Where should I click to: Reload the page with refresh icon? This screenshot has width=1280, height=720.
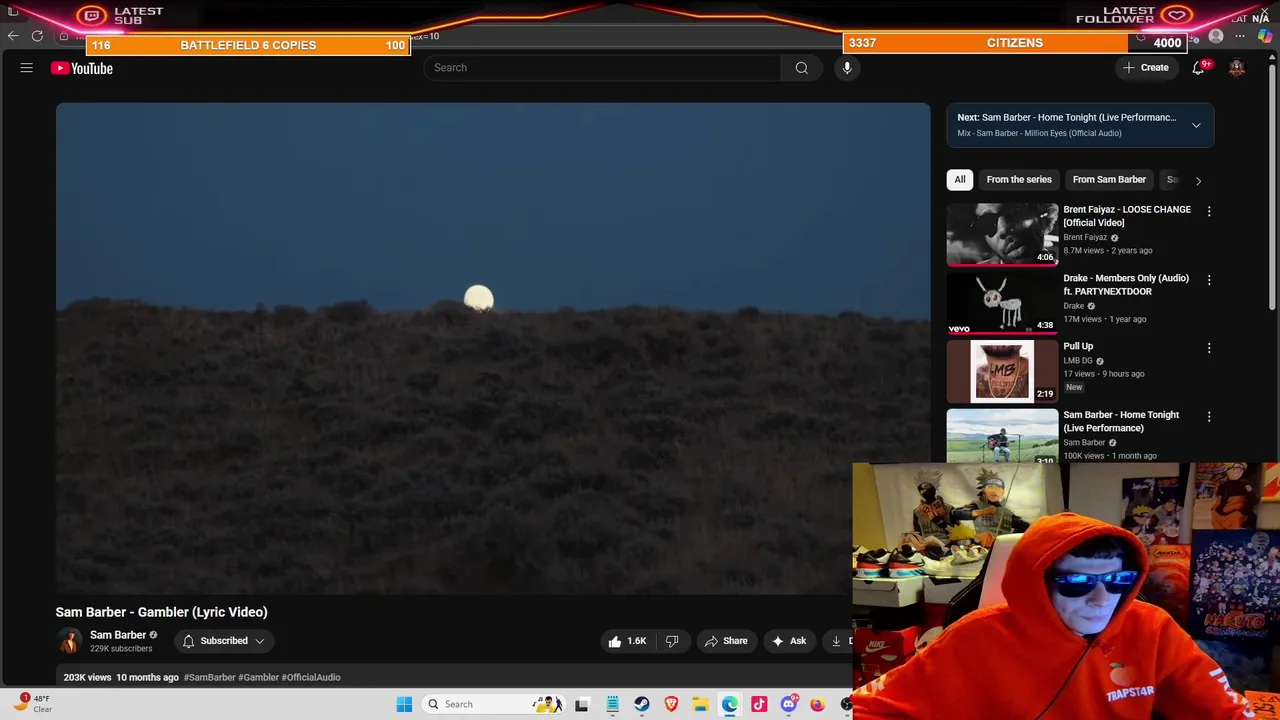37,36
